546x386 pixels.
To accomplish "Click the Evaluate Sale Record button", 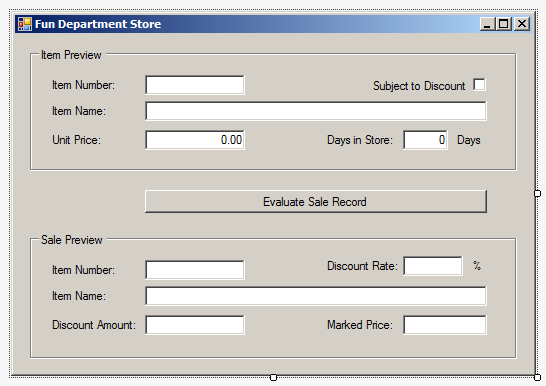I will [315, 202].
